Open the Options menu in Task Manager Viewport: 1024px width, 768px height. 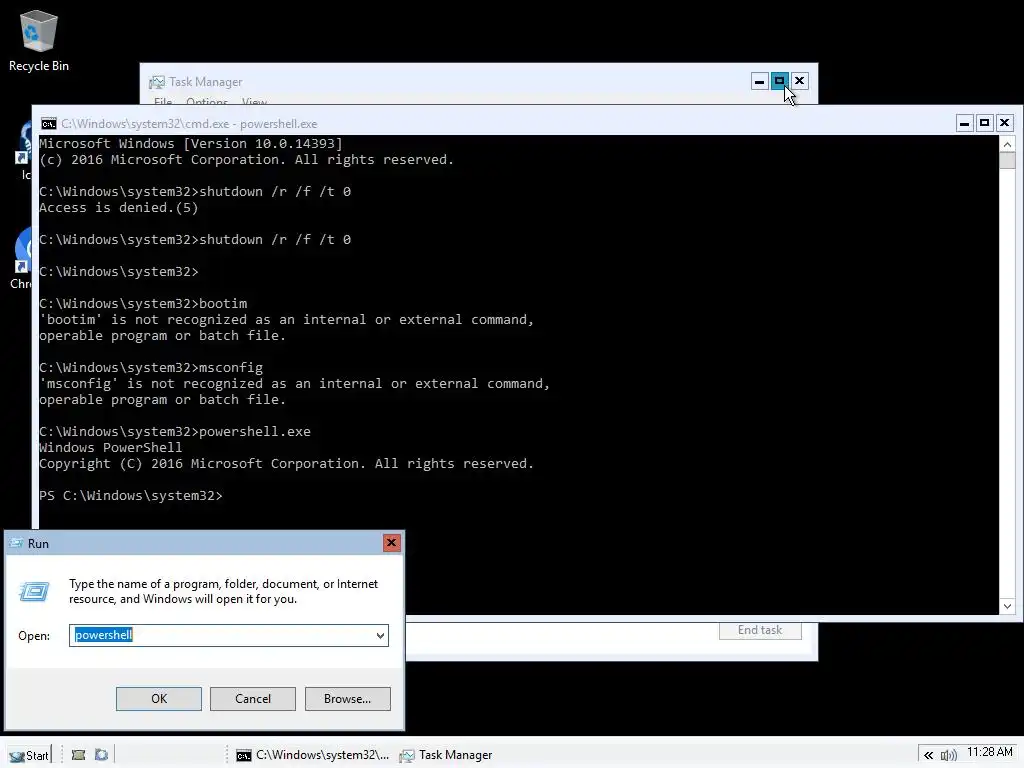(x=206, y=102)
